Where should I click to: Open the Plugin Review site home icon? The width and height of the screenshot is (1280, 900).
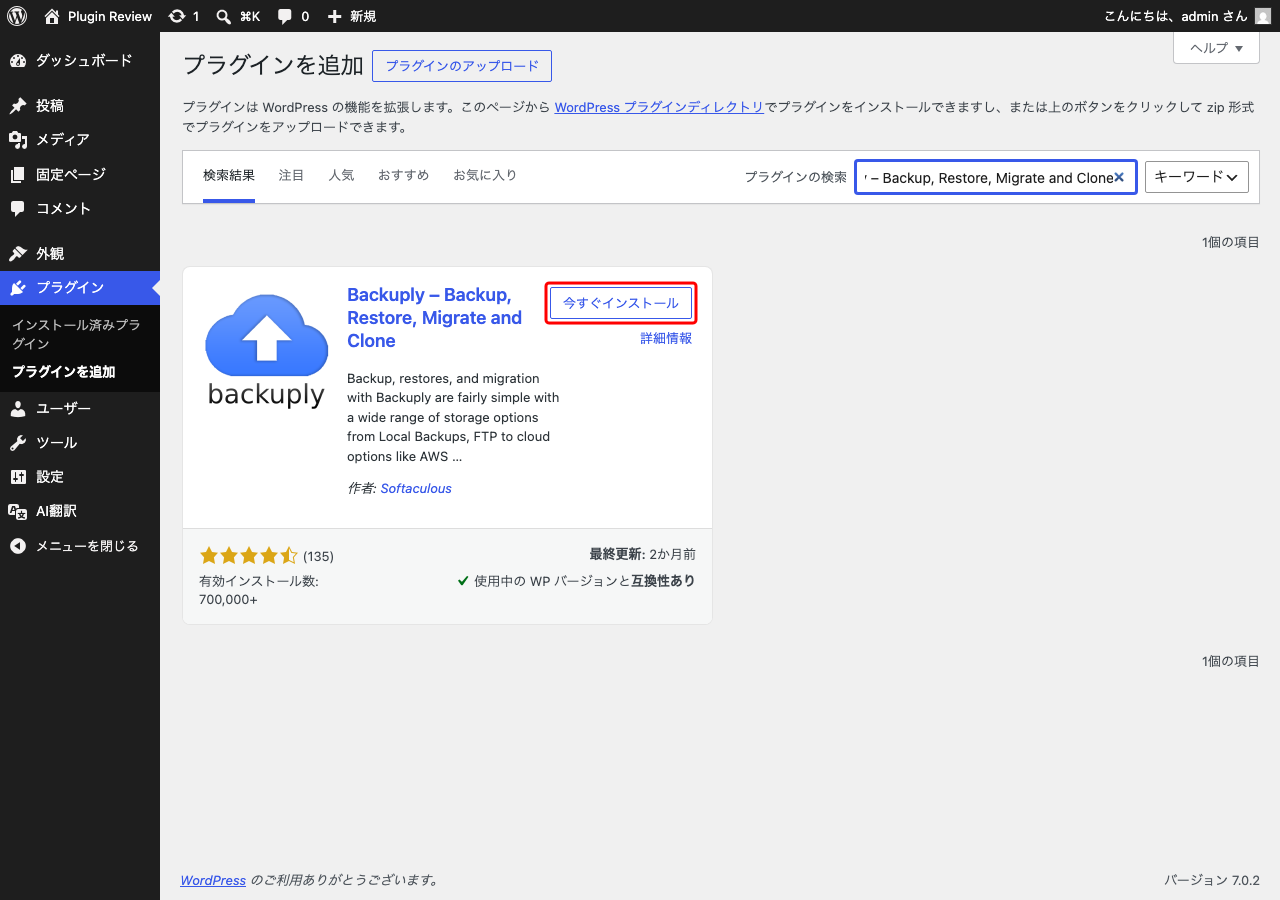[52, 16]
